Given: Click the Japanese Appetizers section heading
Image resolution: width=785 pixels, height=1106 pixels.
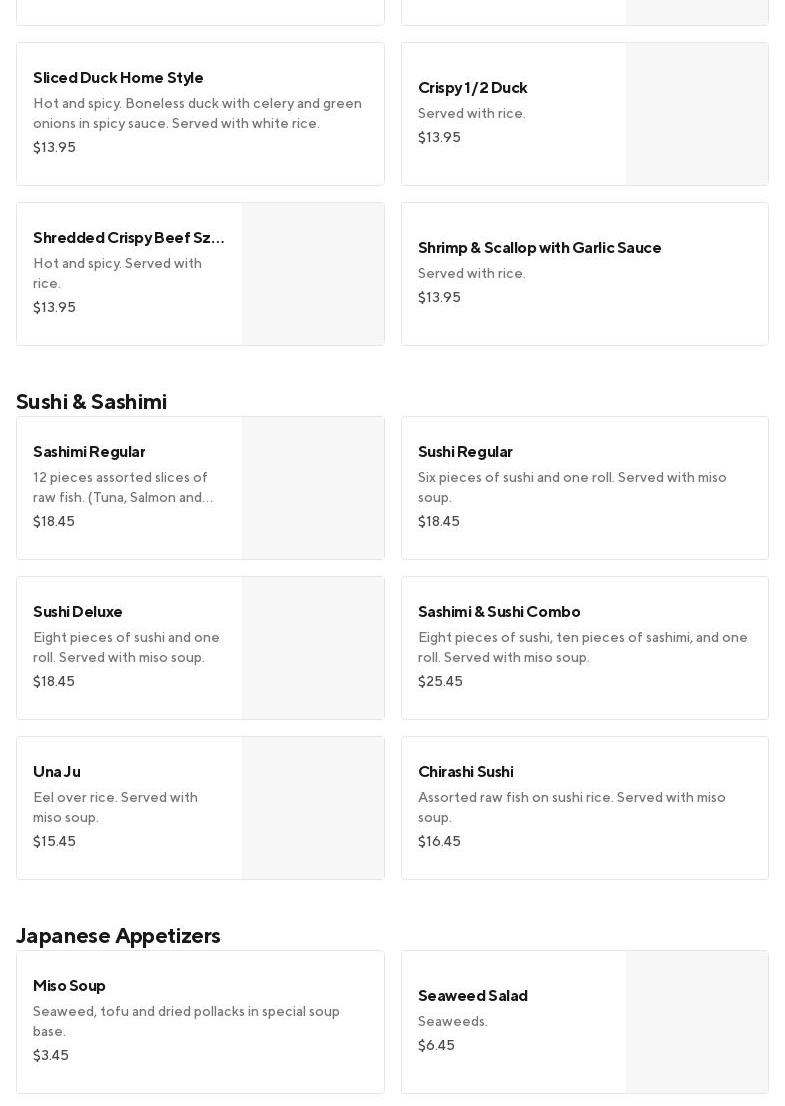Looking at the screenshot, I should click(x=118, y=936).
